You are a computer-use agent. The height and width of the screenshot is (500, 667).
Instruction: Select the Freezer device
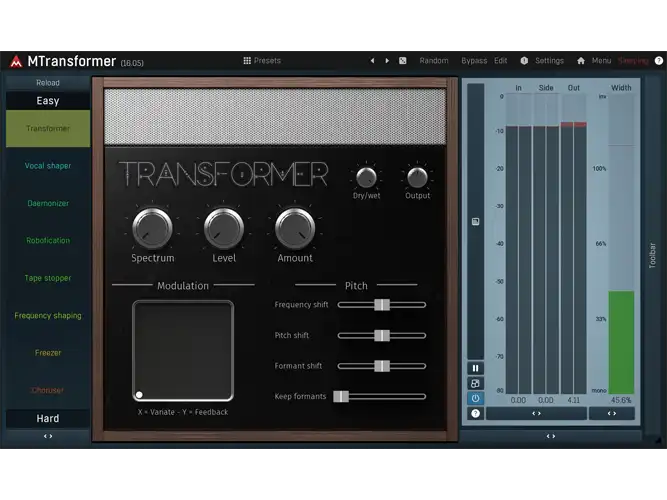[x=48, y=353]
